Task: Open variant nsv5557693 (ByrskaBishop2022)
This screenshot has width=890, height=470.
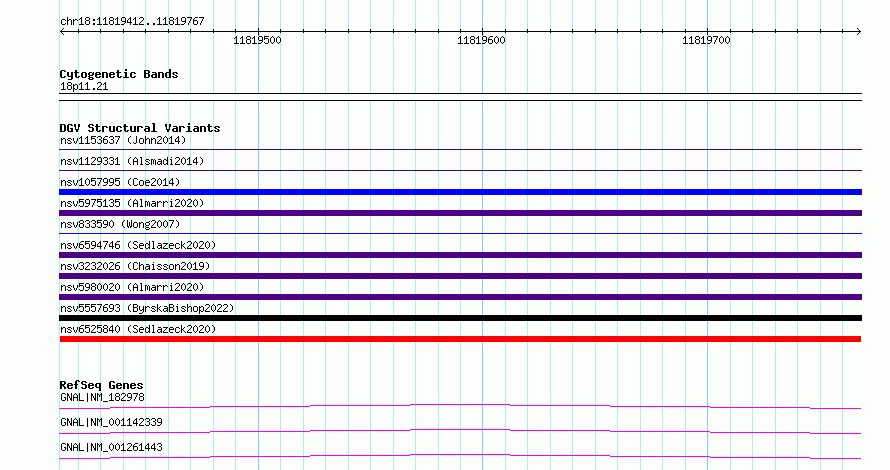Action: tap(148, 308)
